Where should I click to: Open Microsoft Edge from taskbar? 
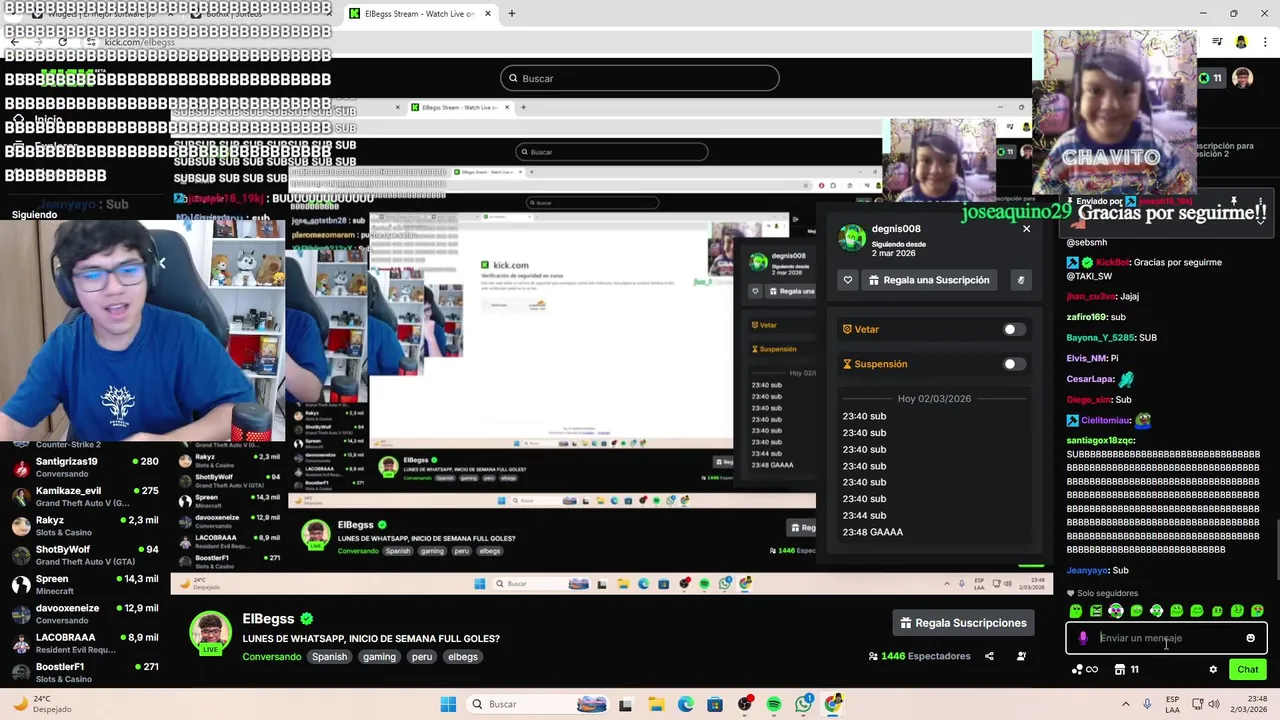686,704
